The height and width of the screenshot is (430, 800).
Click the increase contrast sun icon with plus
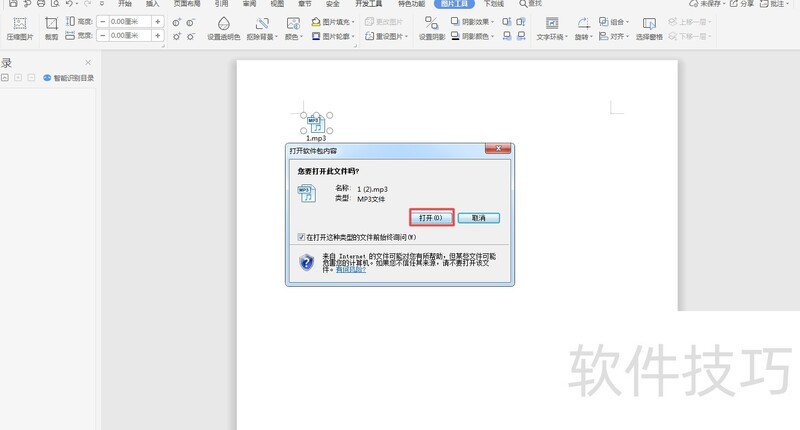177,36
